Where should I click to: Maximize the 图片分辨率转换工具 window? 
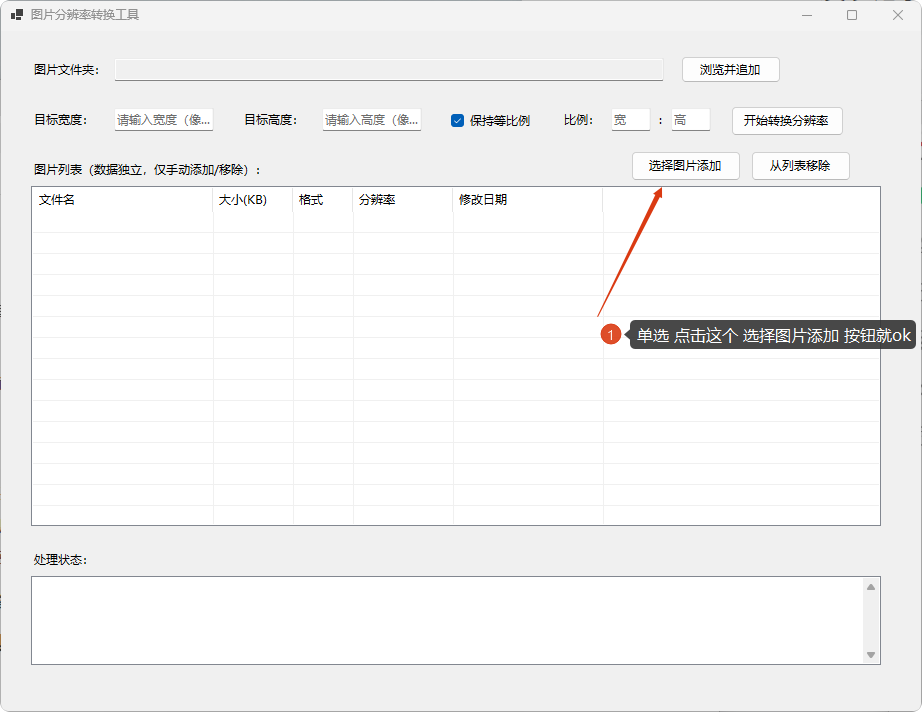click(x=852, y=15)
